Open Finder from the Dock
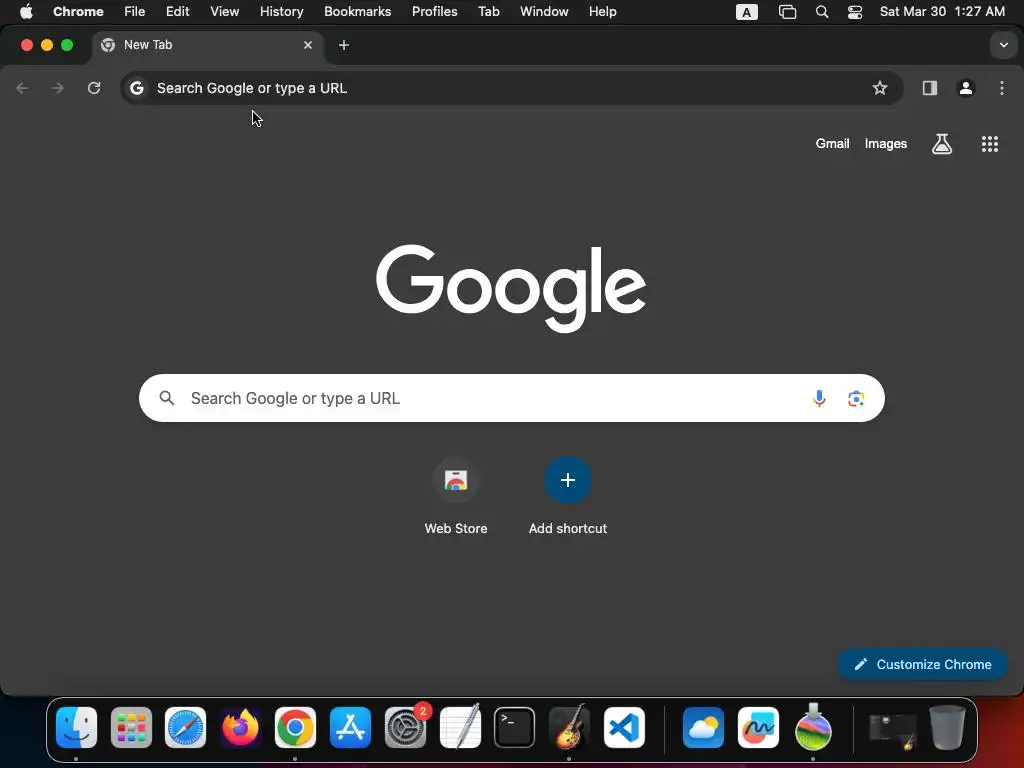This screenshot has width=1024, height=768. pos(76,728)
